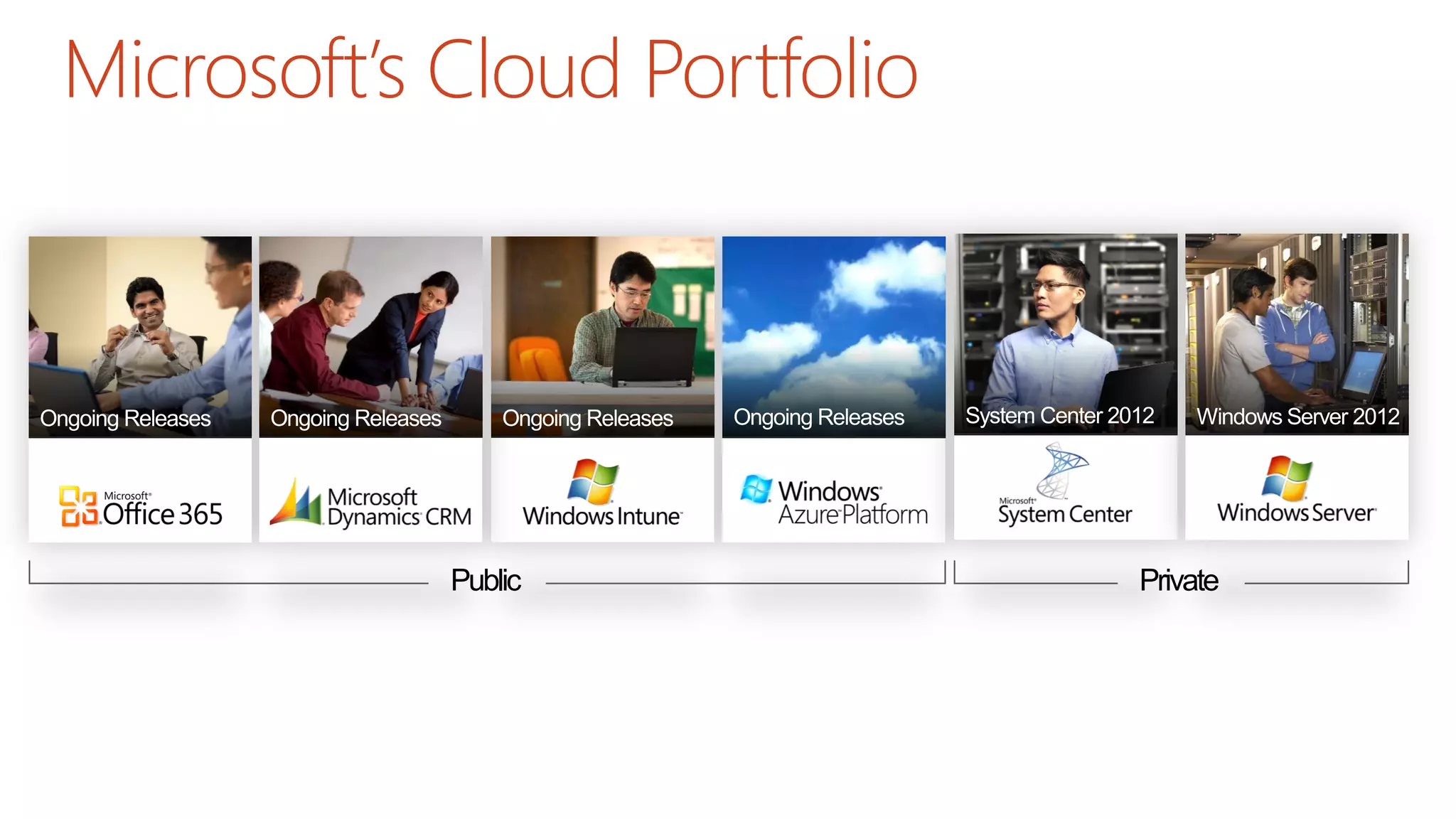Click the Windows Azure Platform wordmark text
Image resolution: width=1456 pixels, height=819 pixels.
852,503
